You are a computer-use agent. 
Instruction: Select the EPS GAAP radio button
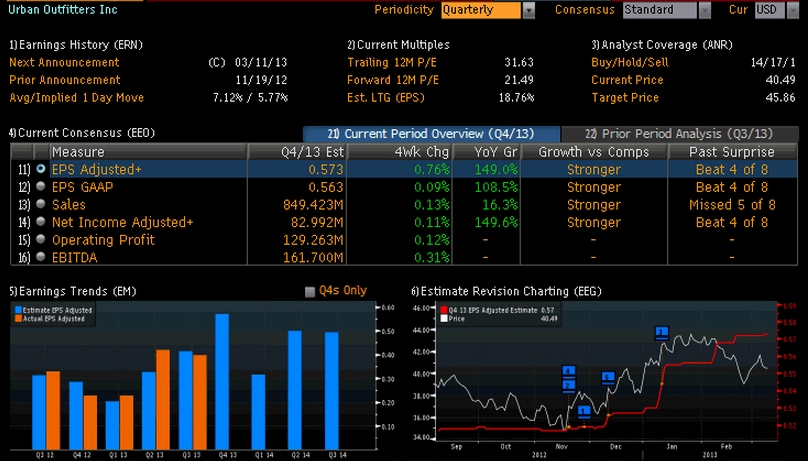click(41, 186)
